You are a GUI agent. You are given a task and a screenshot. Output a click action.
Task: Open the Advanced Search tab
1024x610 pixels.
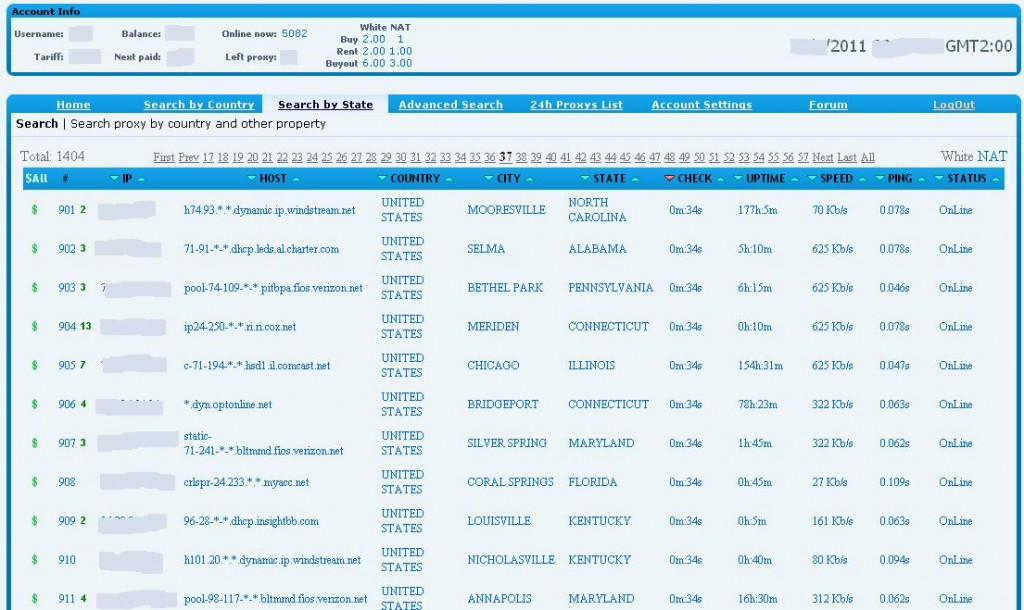(x=451, y=104)
